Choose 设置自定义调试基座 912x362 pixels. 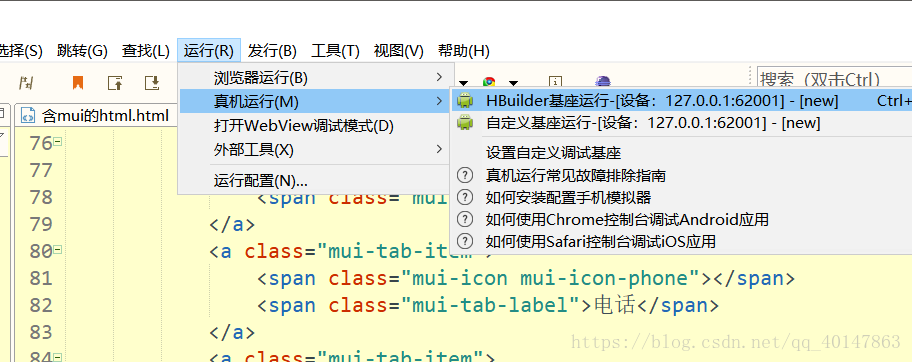click(682, 153)
